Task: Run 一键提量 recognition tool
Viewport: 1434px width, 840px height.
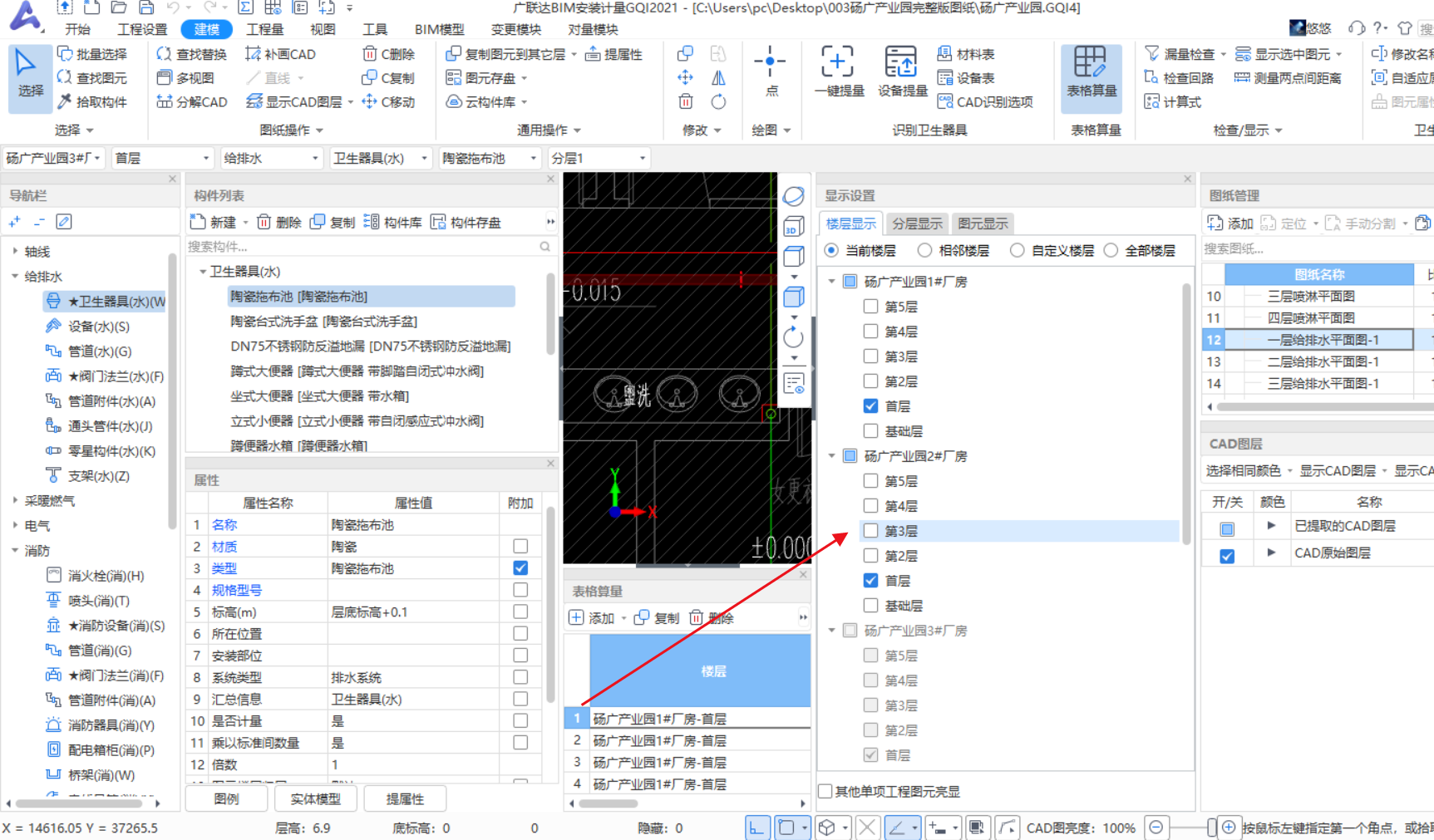Action: (x=839, y=72)
